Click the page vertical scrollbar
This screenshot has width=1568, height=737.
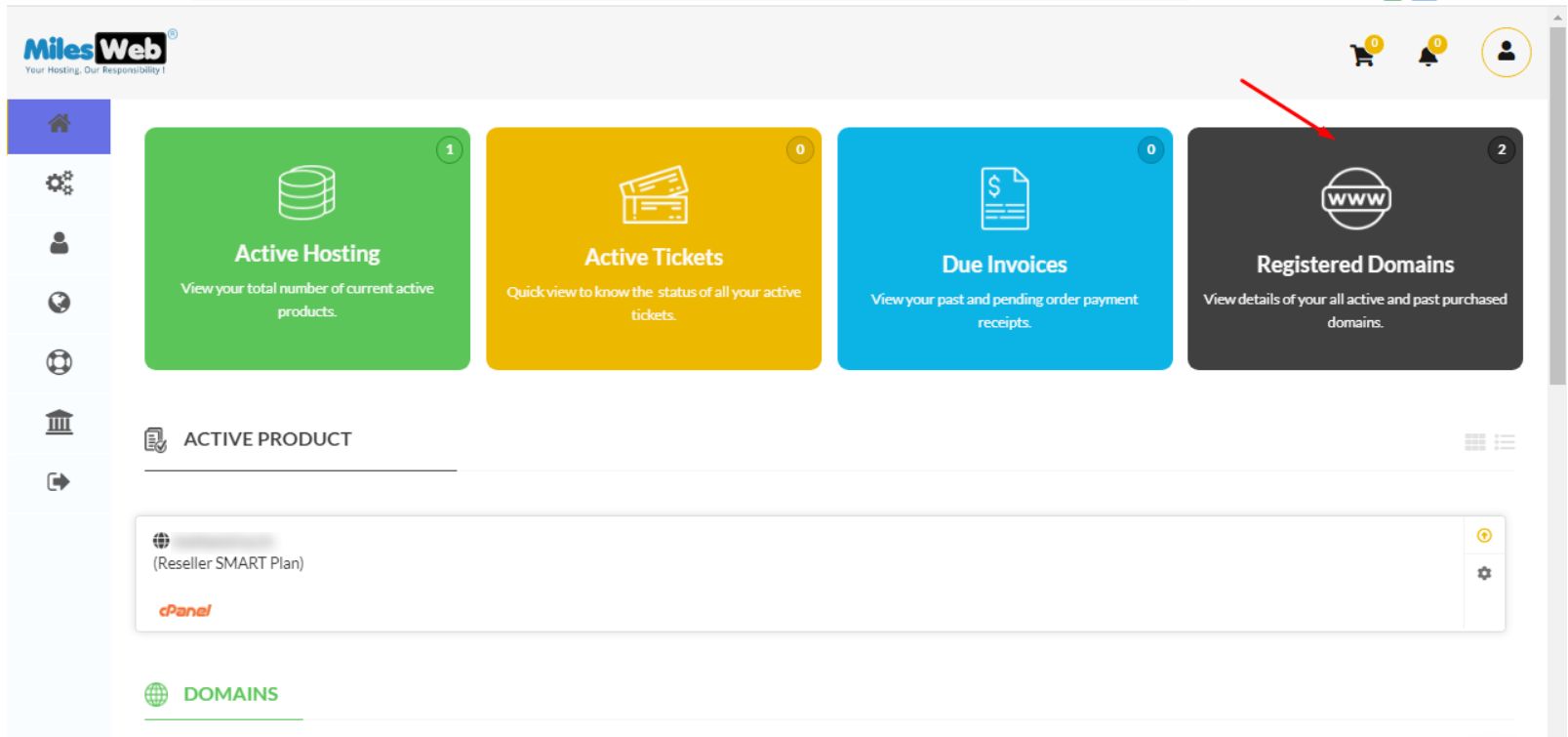click(x=1557, y=244)
